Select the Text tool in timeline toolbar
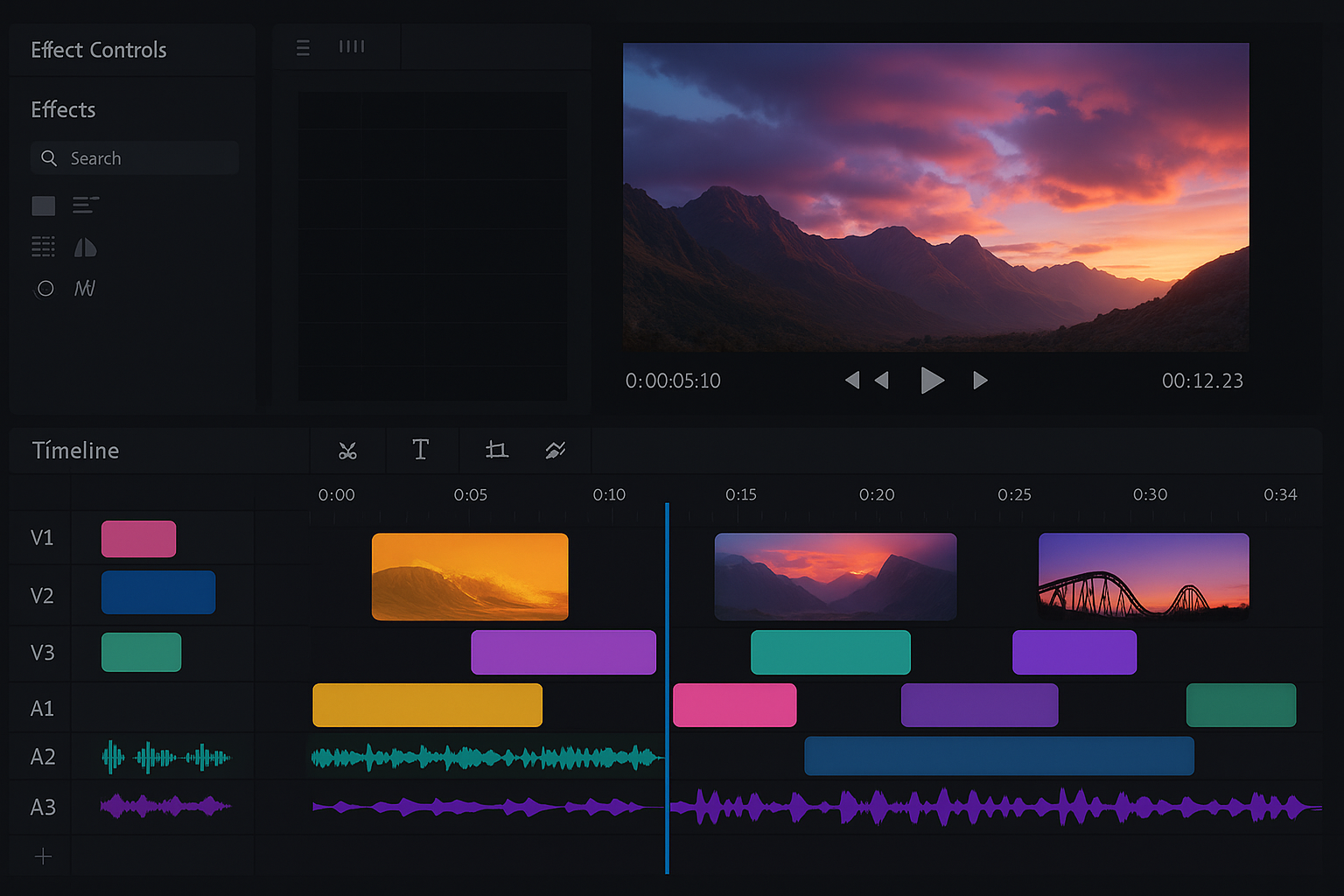The image size is (1344, 896). coord(421,450)
